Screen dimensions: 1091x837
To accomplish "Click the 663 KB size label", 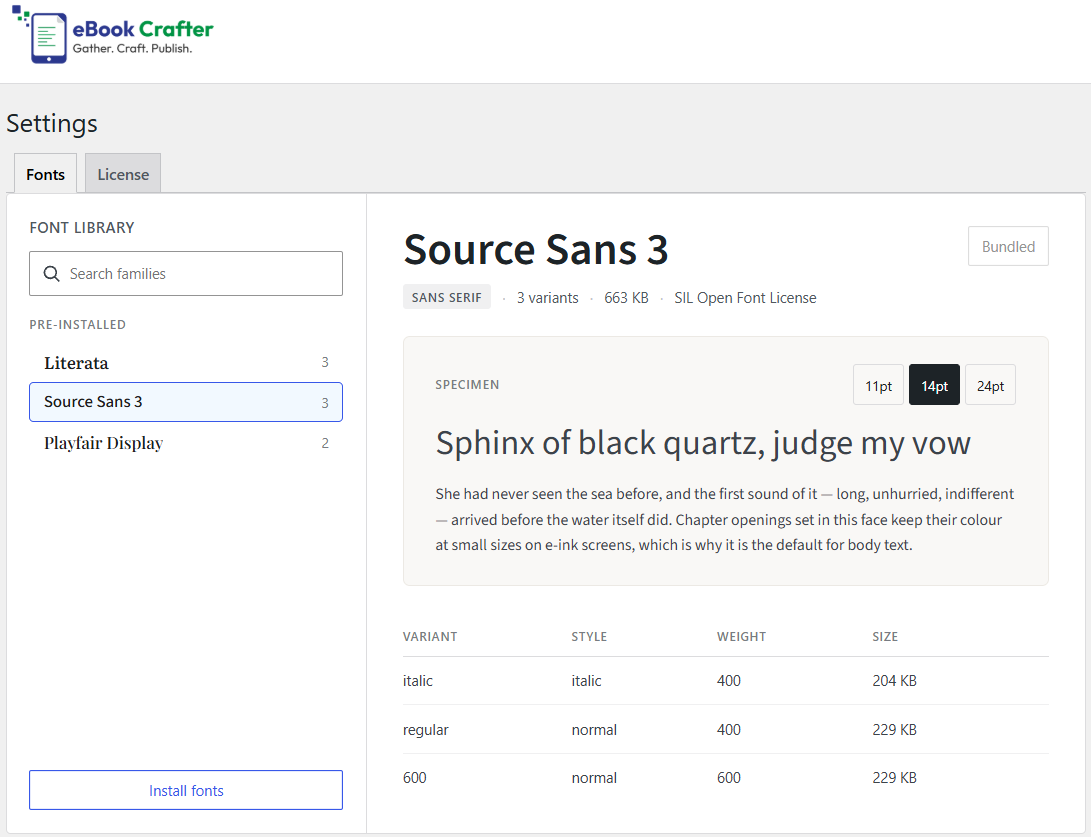I will 626,298.
